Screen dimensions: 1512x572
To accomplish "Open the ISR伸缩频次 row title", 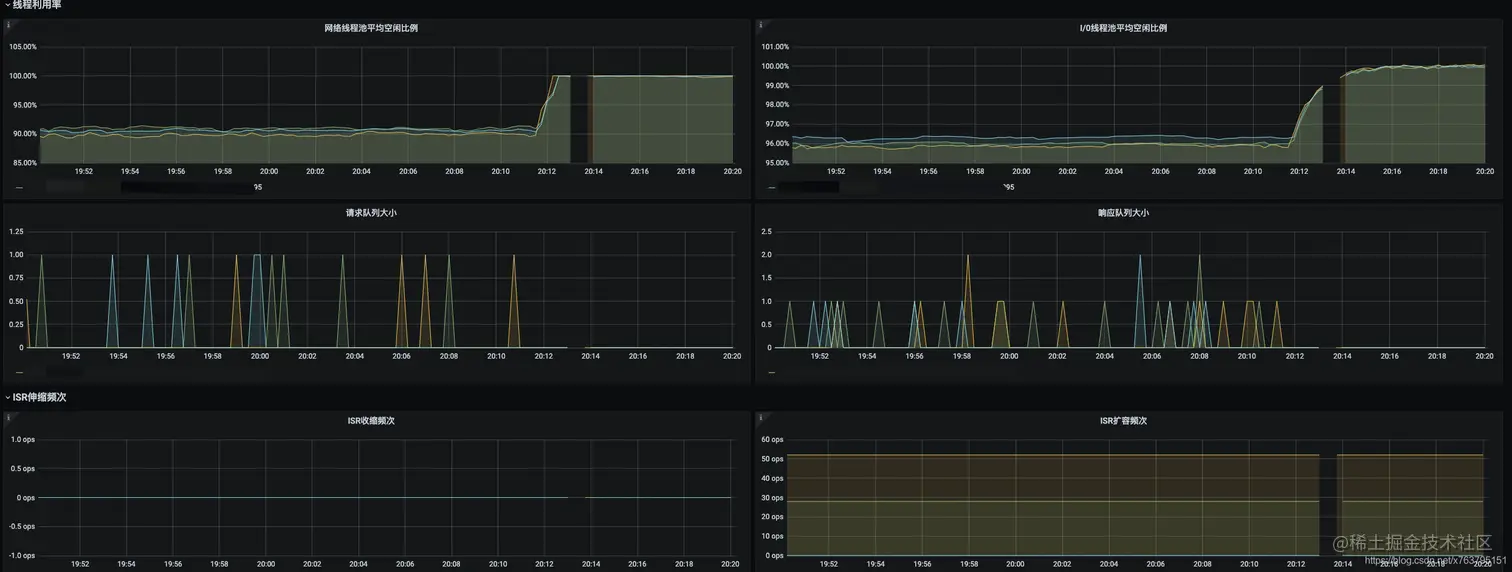I will click(x=40, y=397).
